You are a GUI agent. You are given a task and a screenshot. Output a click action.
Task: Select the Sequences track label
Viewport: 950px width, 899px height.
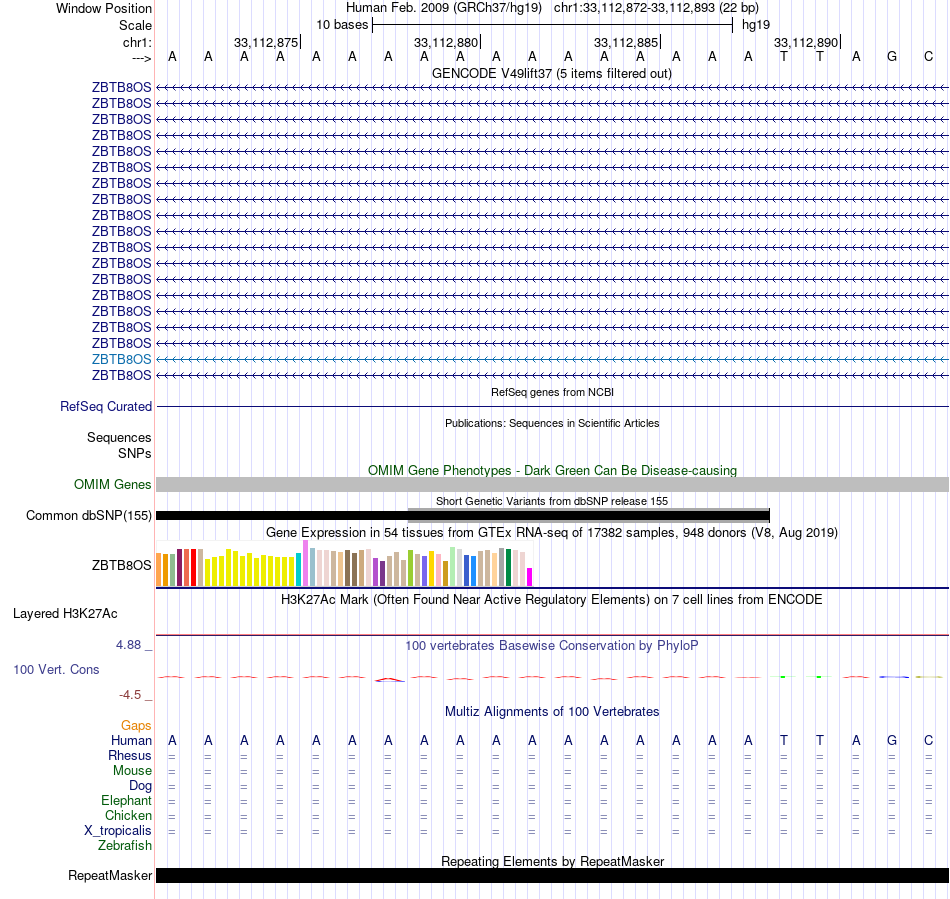(119, 437)
